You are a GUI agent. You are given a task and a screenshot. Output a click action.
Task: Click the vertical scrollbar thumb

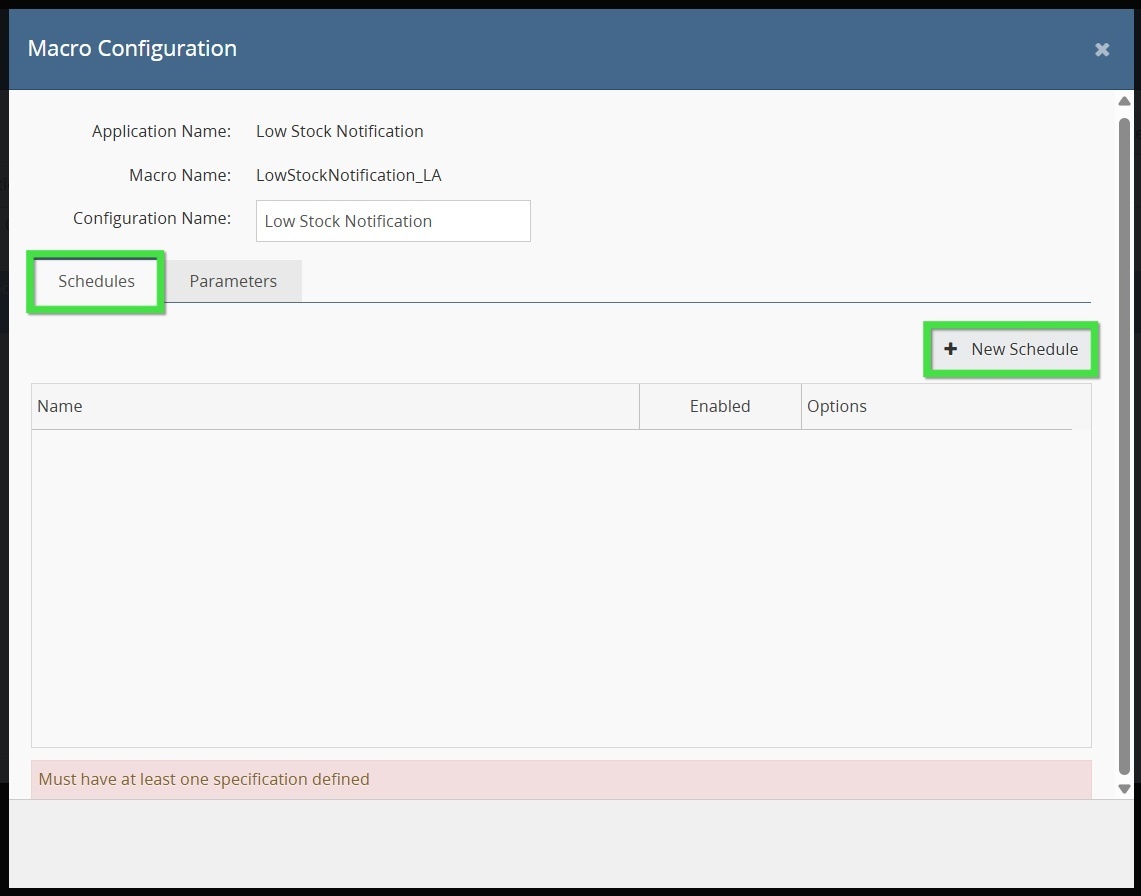tap(1124, 440)
